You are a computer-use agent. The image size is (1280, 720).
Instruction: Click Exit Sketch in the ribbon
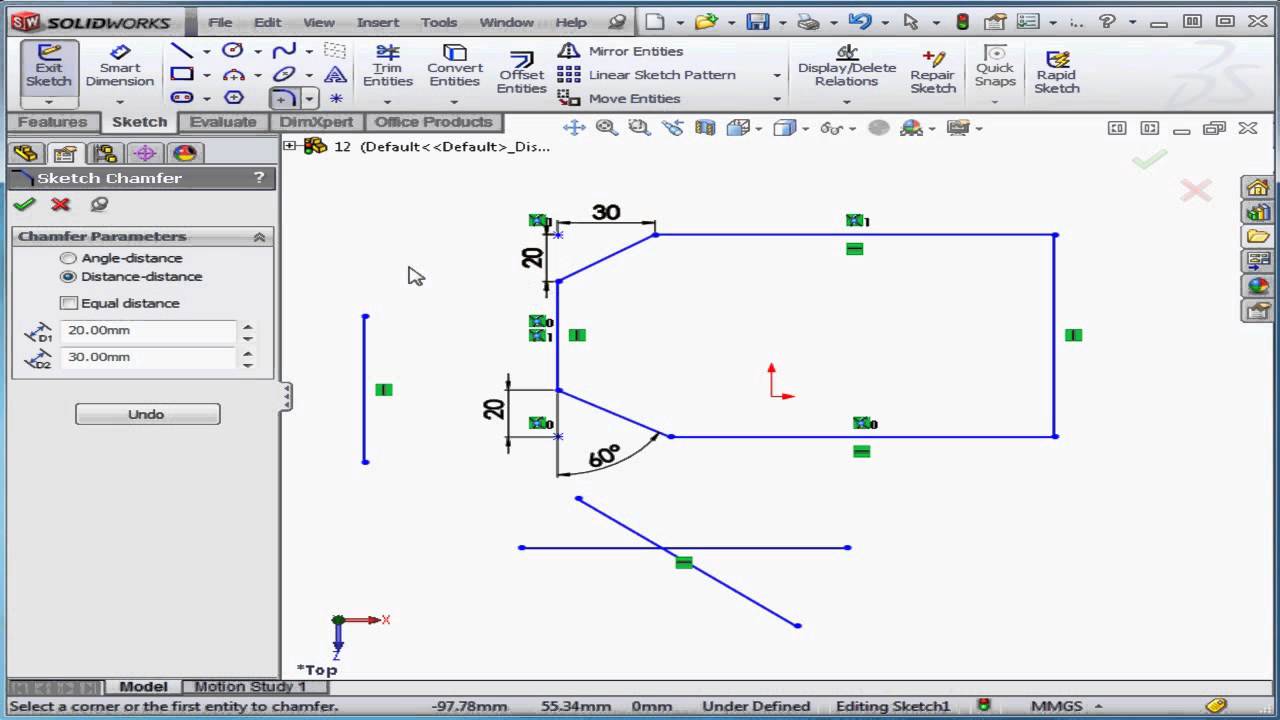click(x=48, y=66)
